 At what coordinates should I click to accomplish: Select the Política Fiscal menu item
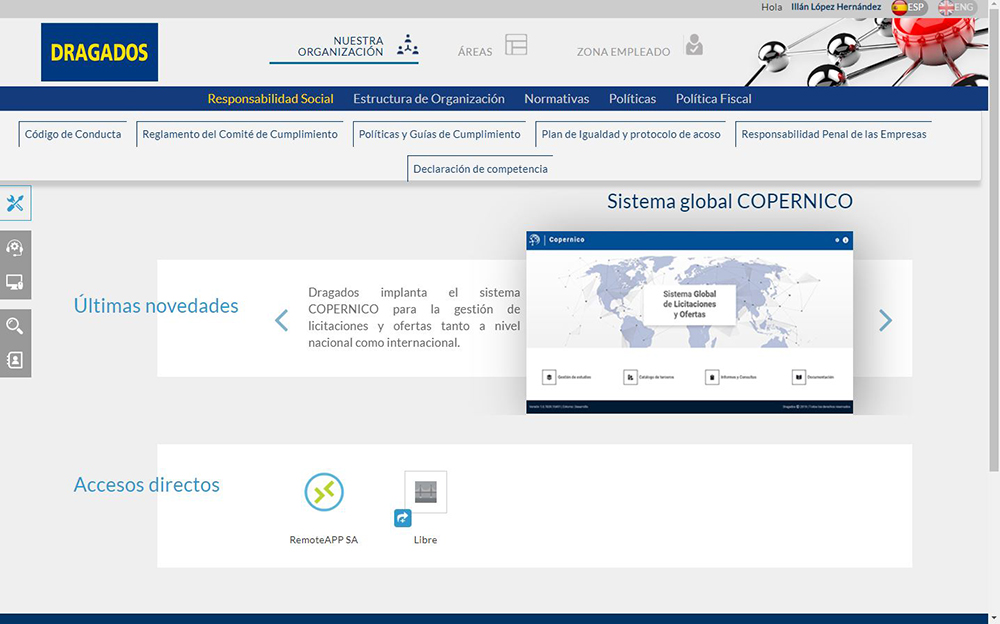click(x=713, y=99)
